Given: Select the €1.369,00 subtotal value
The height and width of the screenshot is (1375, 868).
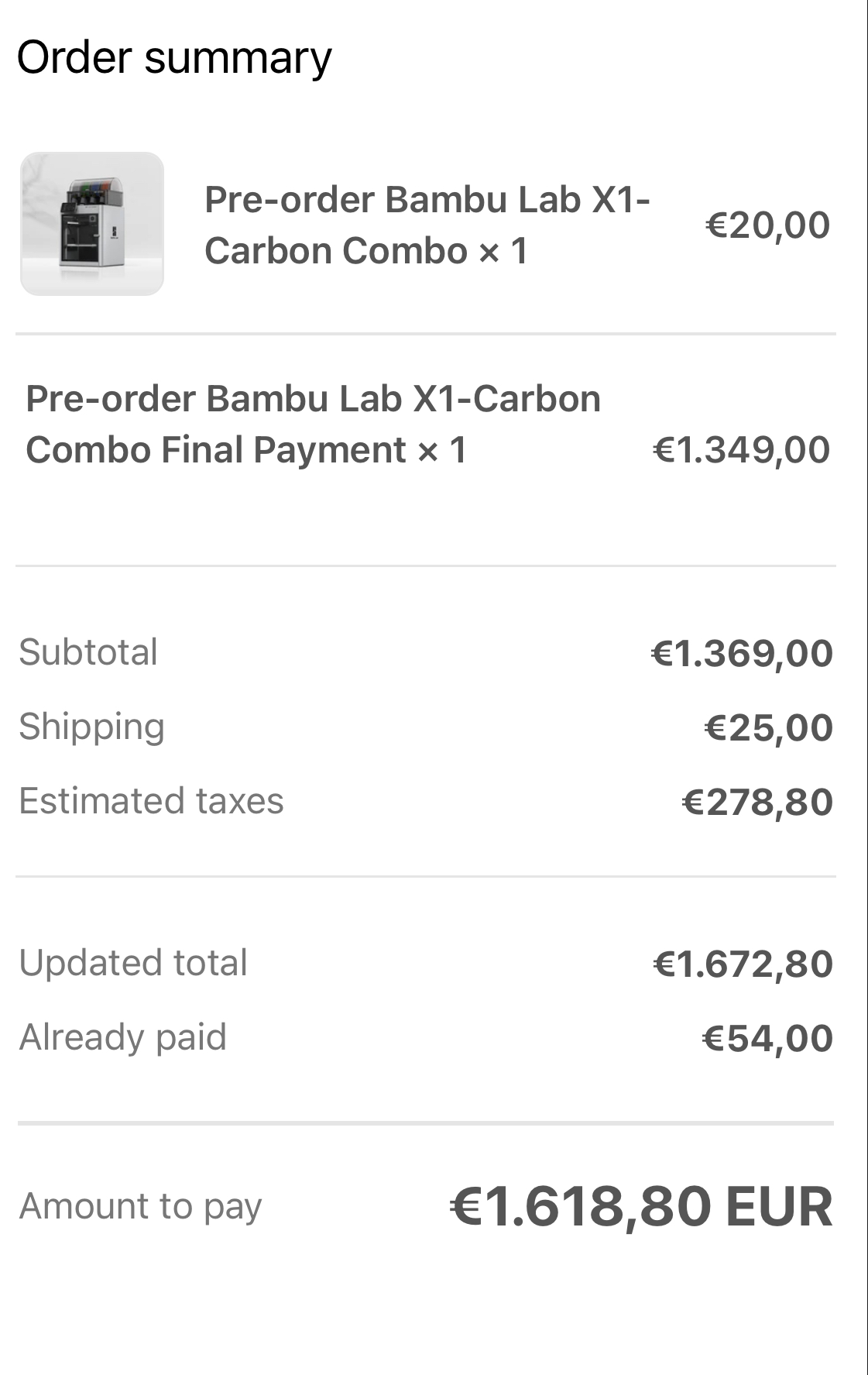Looking at the screenshot, I should [x=742, y=653].
